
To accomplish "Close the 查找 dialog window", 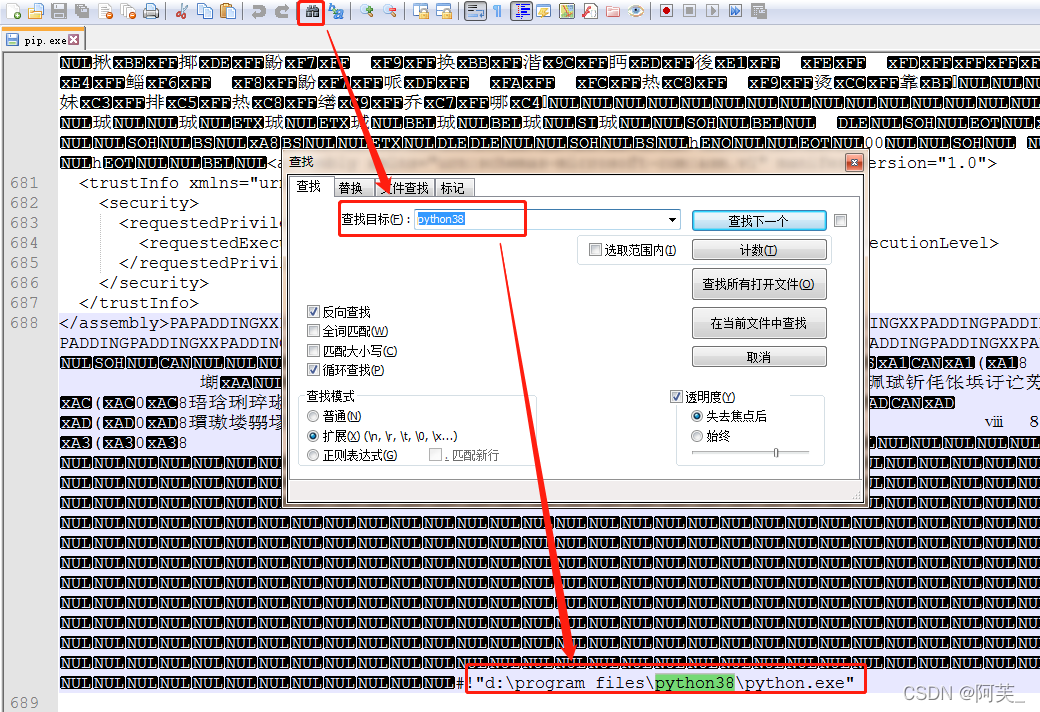I will pyautogui.click(x=854, y=162).
